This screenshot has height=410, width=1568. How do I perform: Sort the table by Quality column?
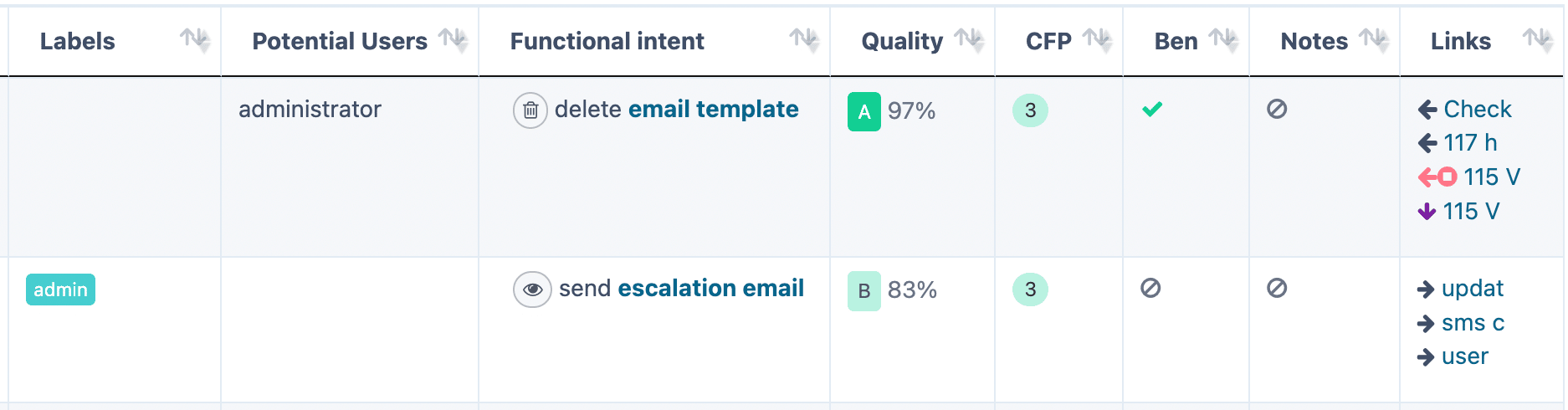968,39
